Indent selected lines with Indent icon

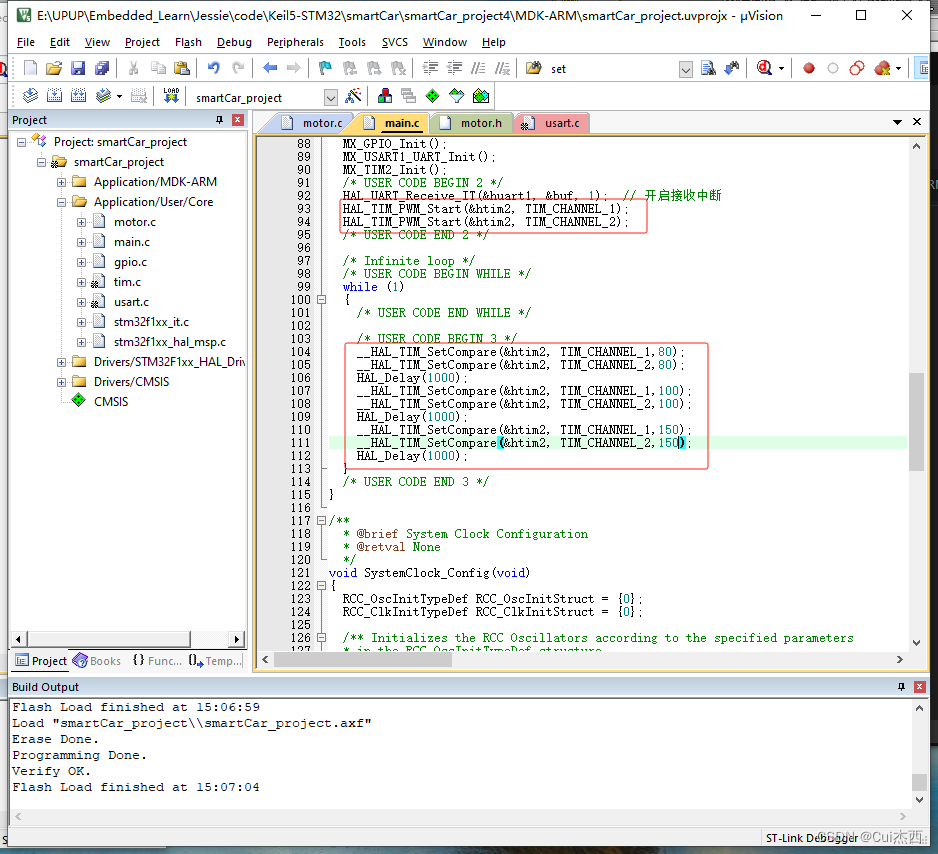(x=430, y=68)
